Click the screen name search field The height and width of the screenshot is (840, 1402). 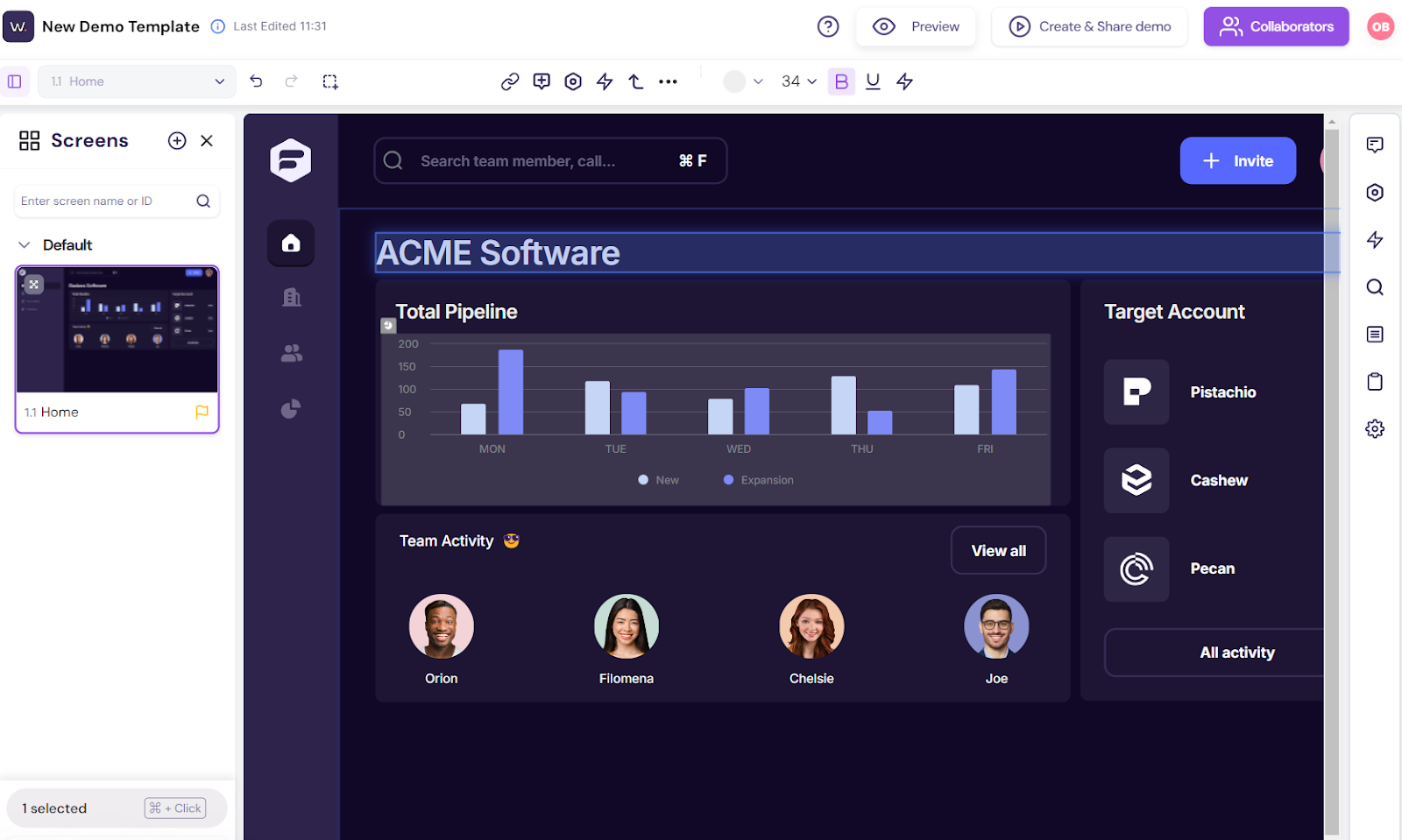pyautogui.click(x=105, y=201)
